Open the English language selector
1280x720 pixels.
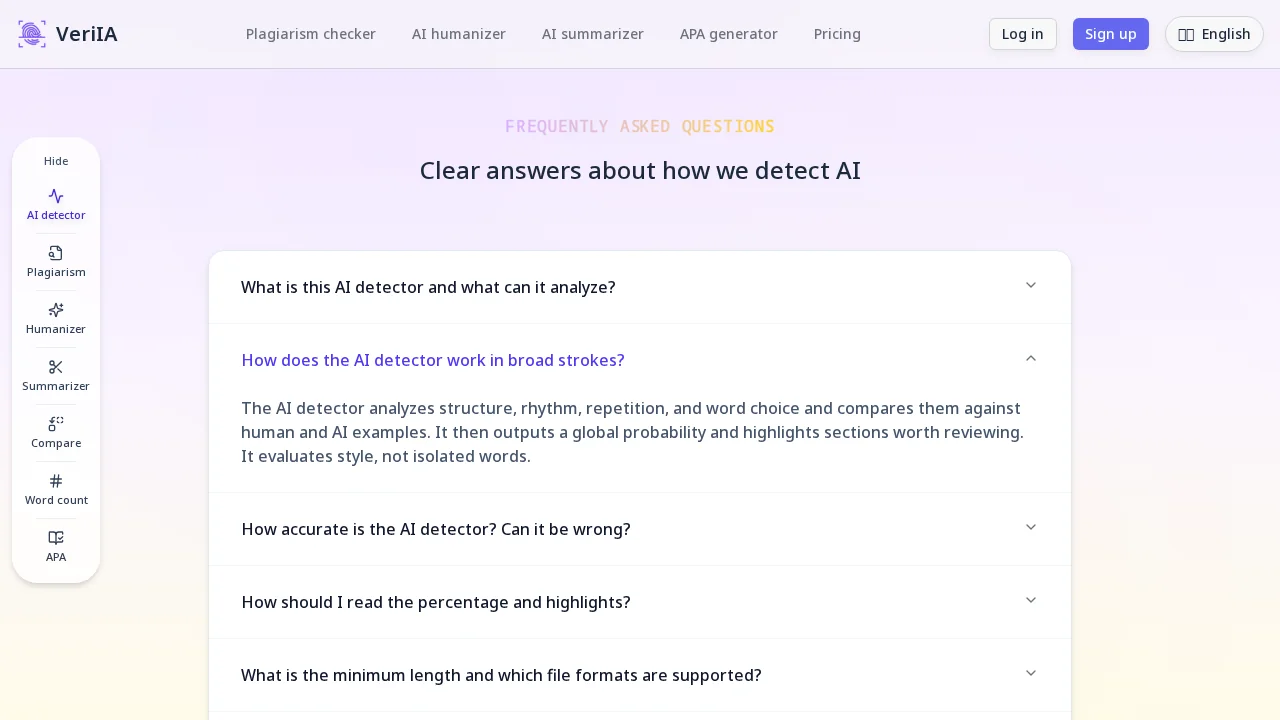point(1214,34)
